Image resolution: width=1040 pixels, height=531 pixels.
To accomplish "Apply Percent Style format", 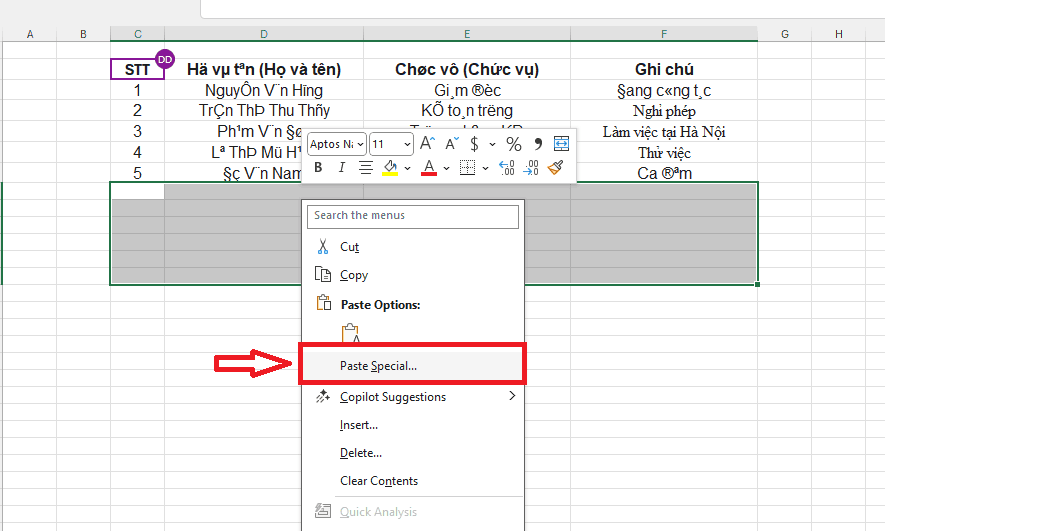I will [513, 144].
